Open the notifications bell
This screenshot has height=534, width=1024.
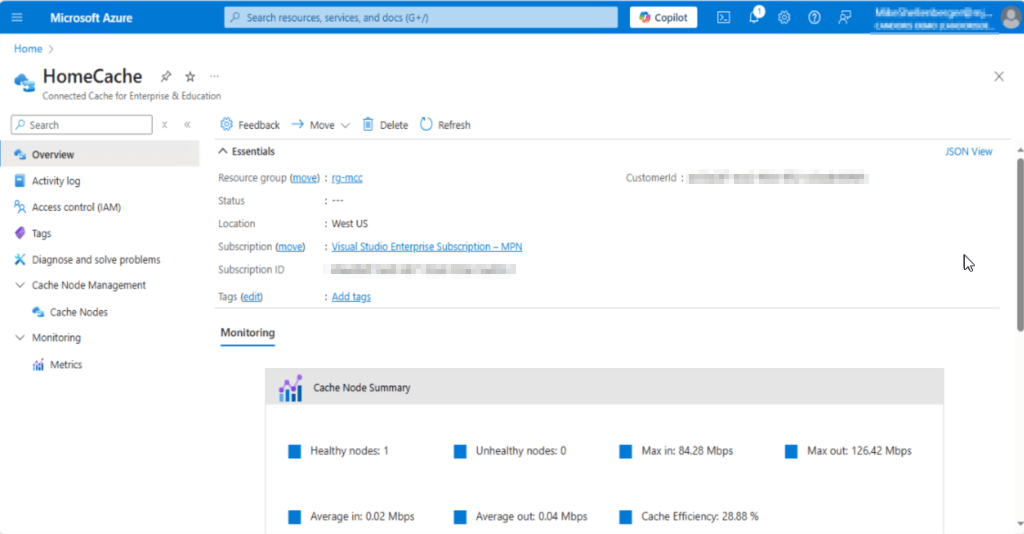[x=754, y=17]
